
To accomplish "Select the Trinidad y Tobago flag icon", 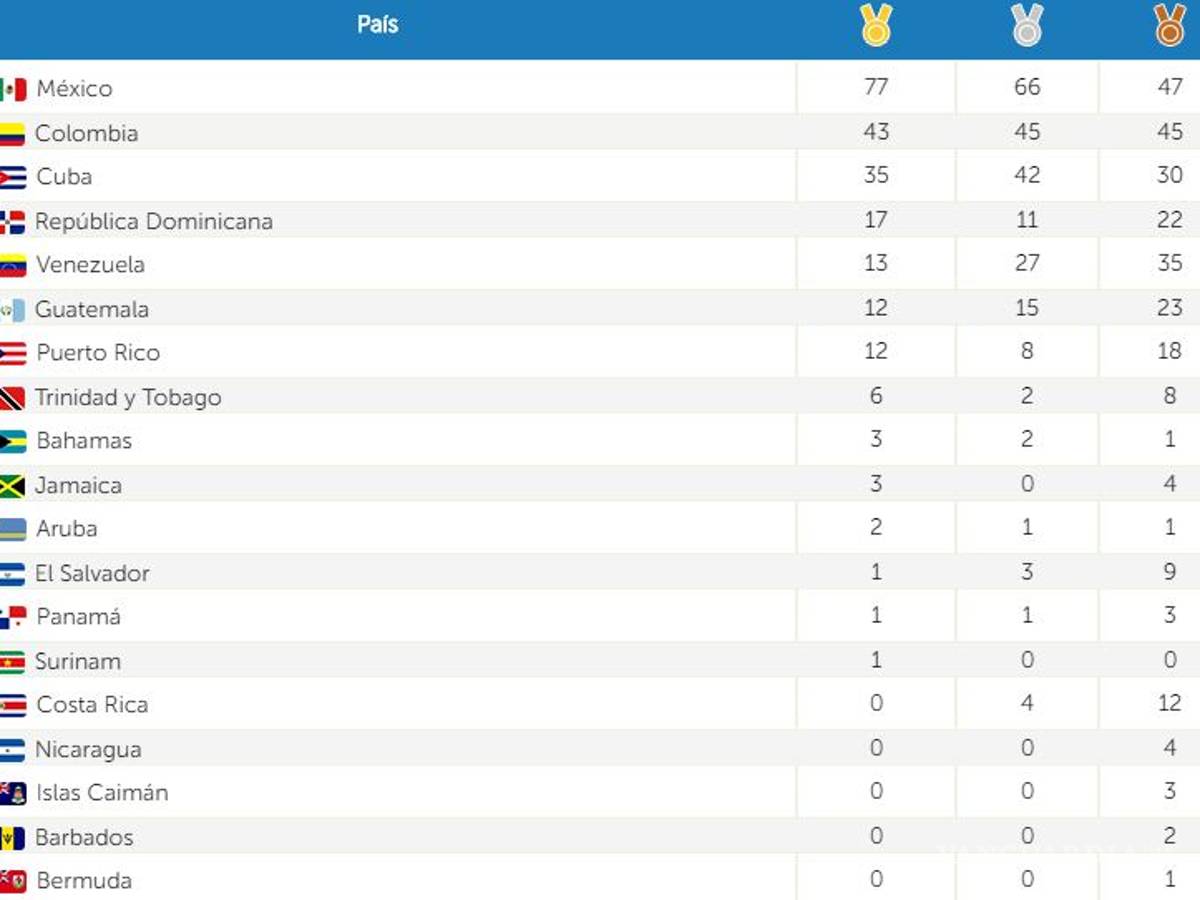I will (x=11, y=396).
